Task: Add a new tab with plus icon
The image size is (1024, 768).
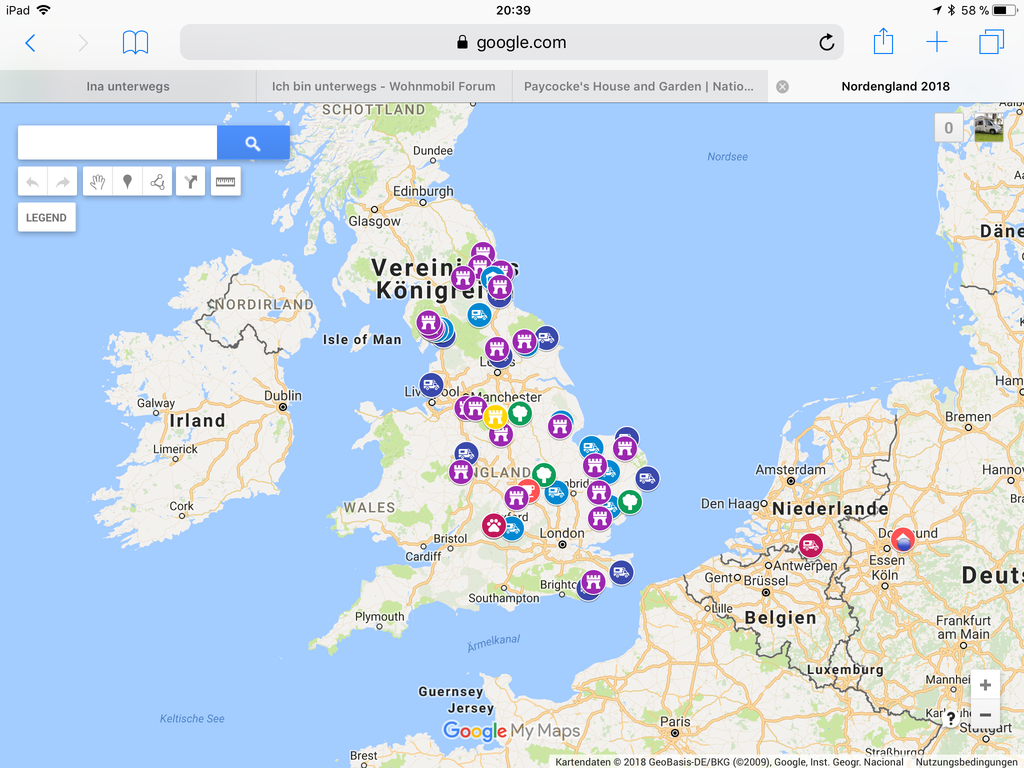Action: point(936,42)
